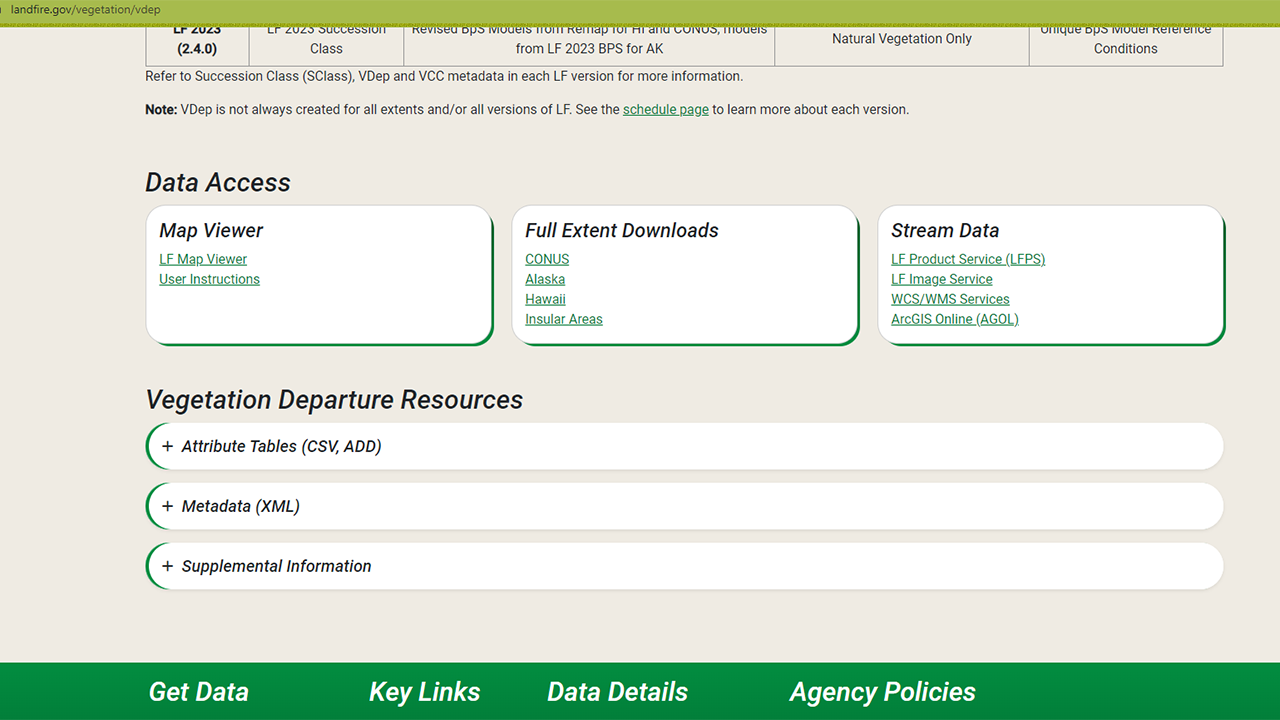
Task: Expand the Attribute Tables (CSV, ADD) section
Action: [x=280, y=446]
